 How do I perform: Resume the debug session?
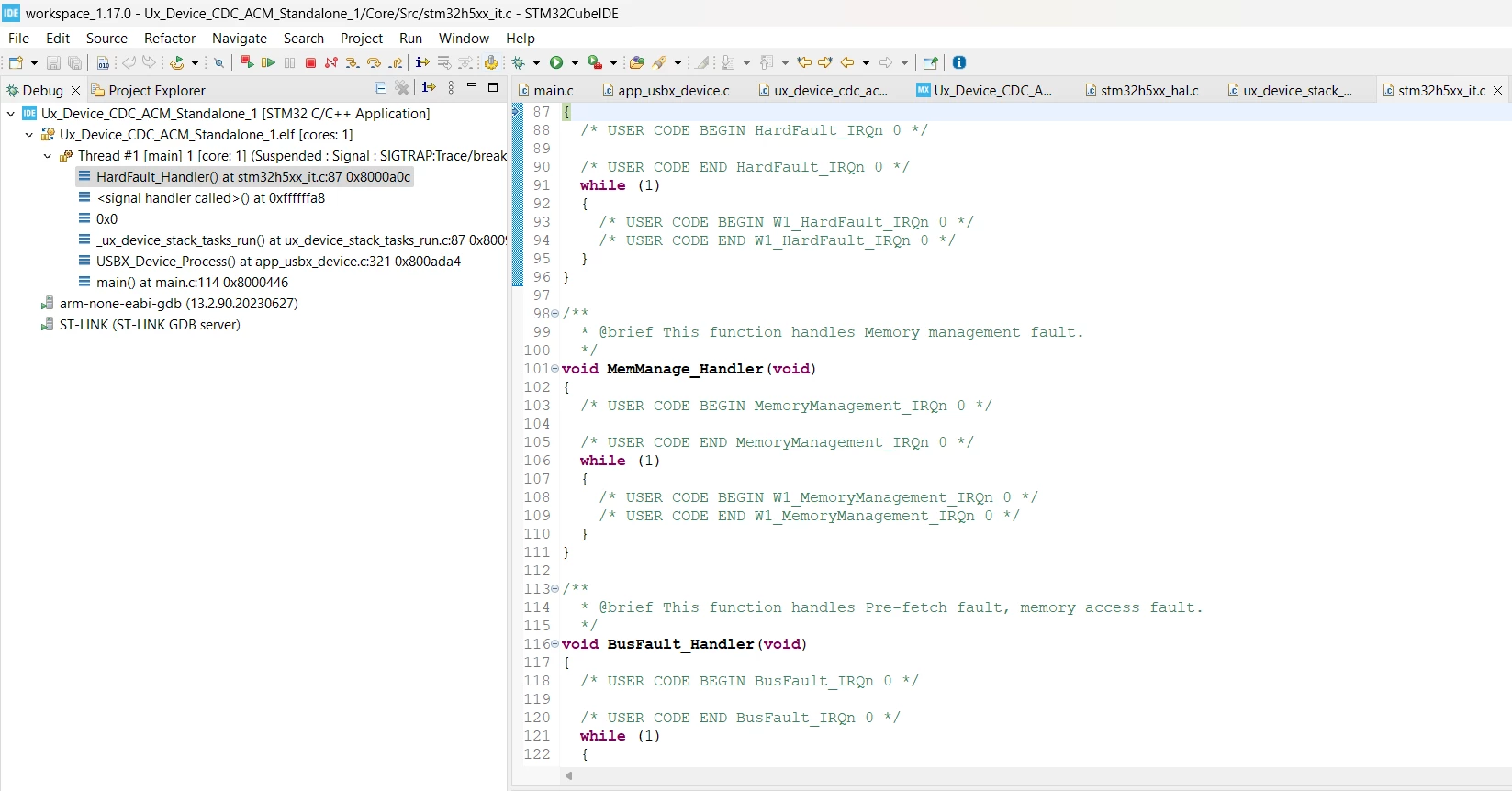268,62
